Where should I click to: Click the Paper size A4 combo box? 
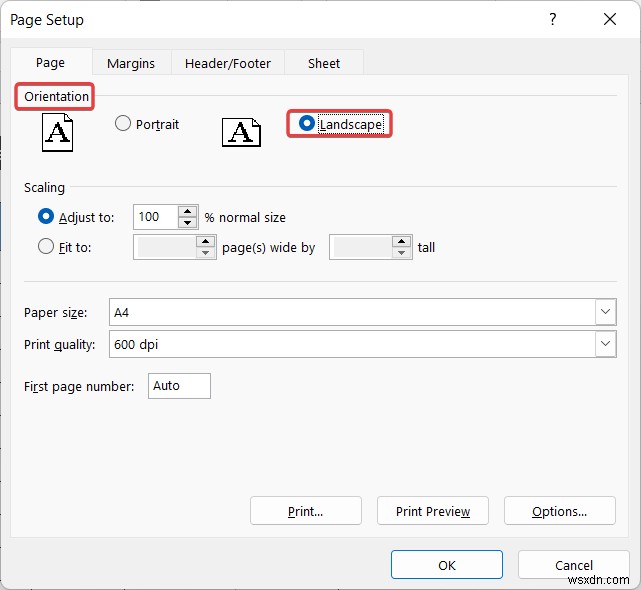pos(363,312)
